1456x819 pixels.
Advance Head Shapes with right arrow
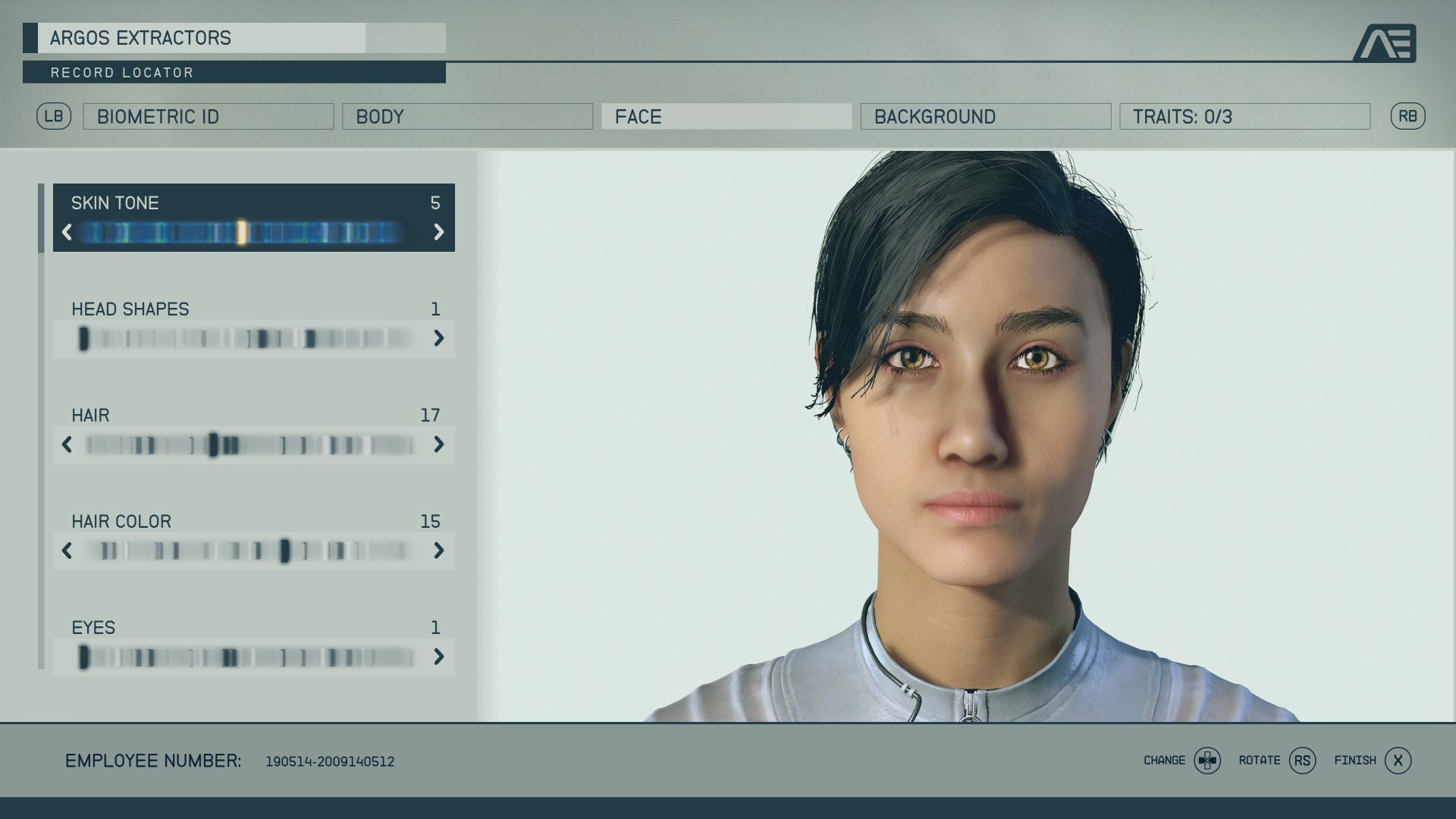point(438,338)
